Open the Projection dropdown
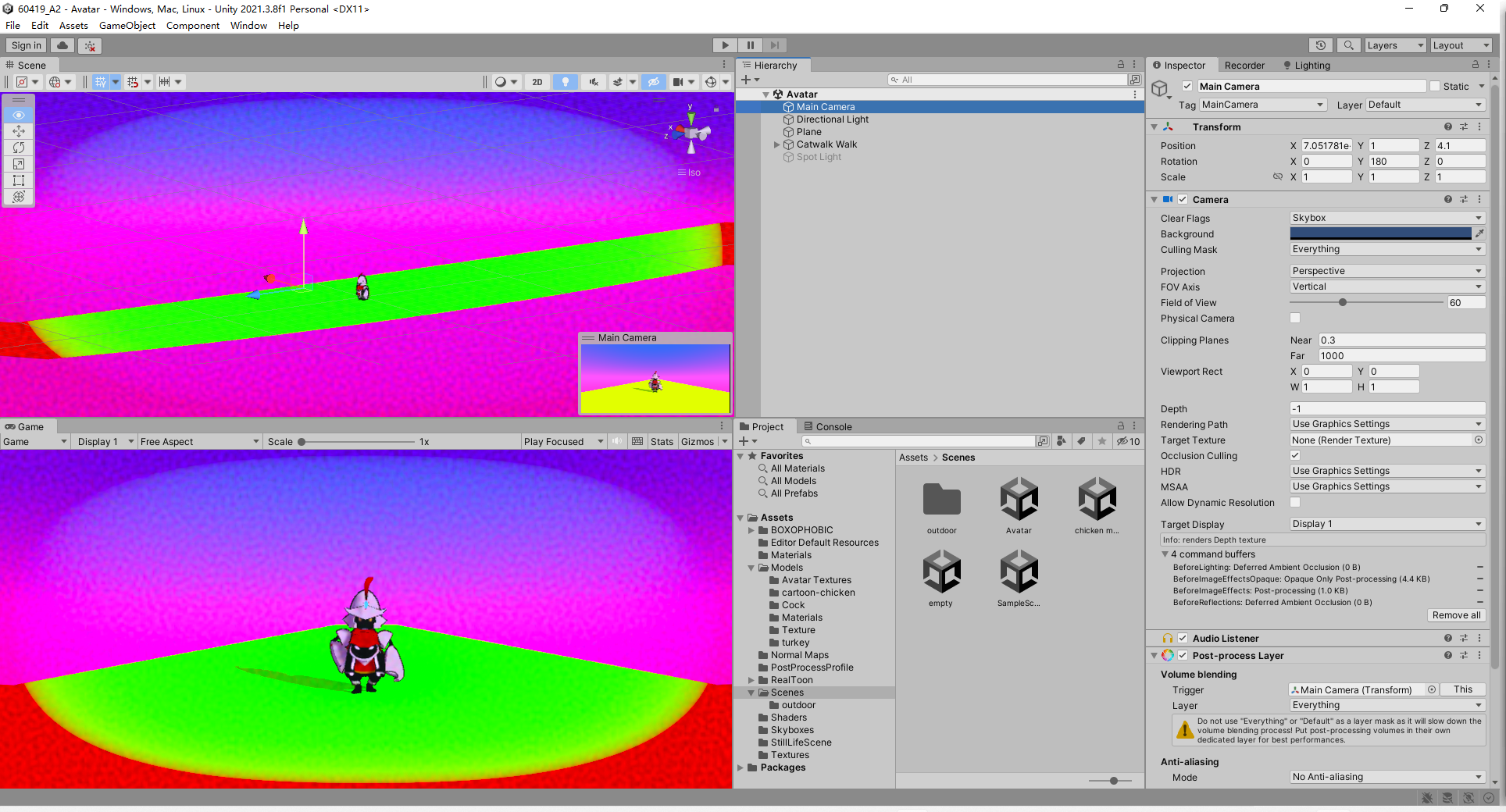The width and height of the screenshot is (1506, 812). point(1386,271)
